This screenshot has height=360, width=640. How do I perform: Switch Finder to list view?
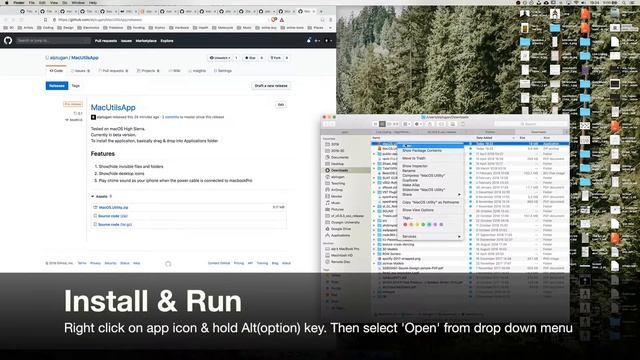pos(382,124)
